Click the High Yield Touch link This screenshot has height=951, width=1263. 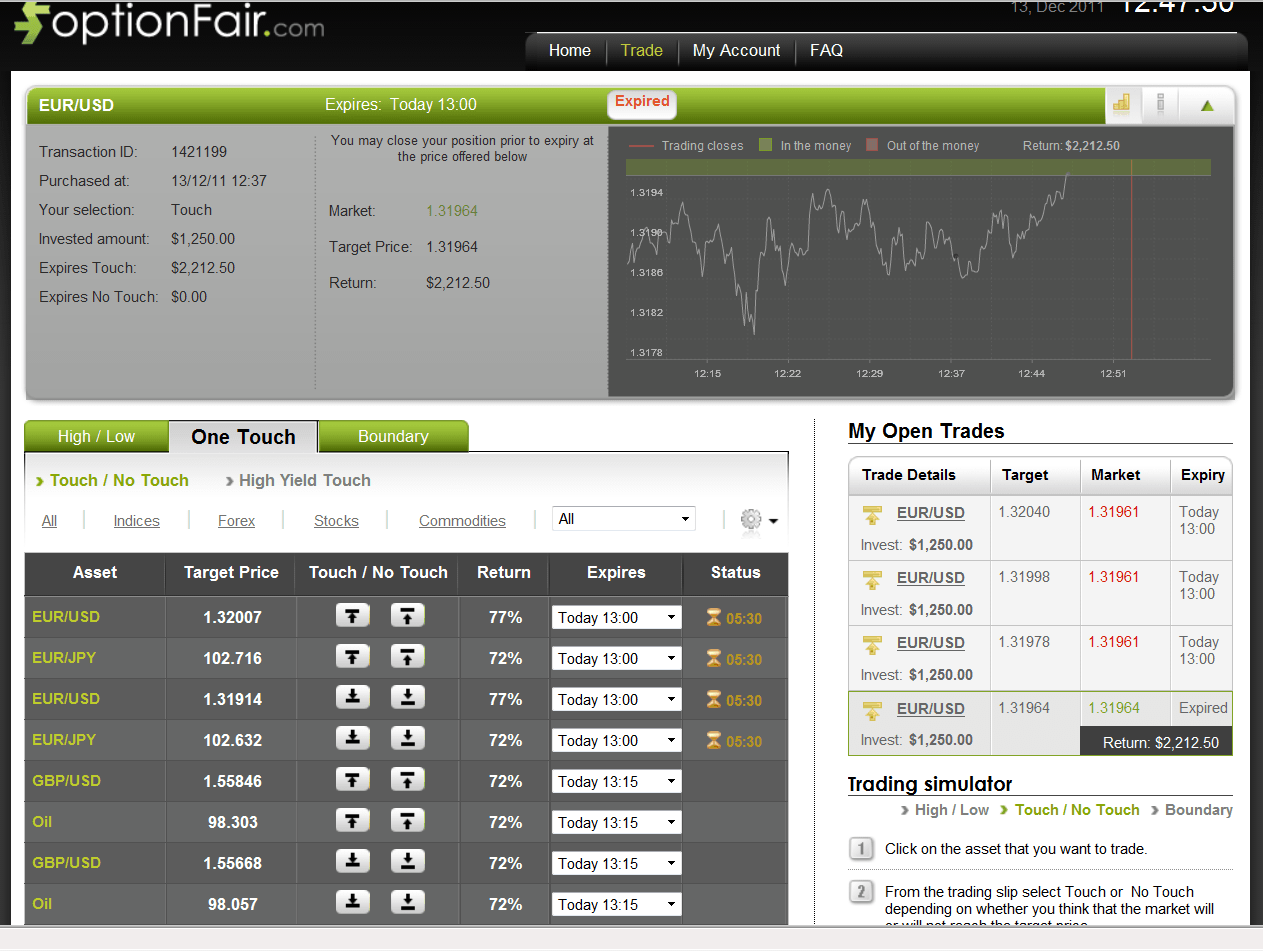coord(304,480)
